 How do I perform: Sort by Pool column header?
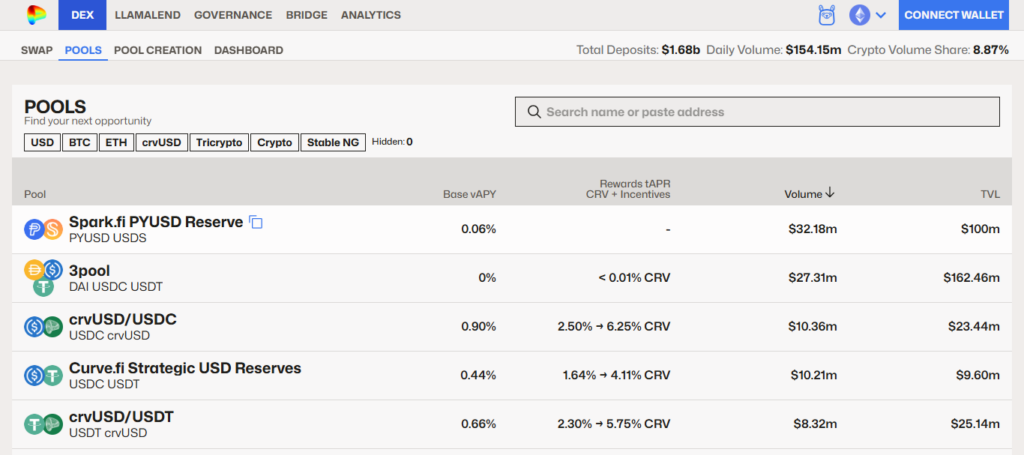tap(35, 194)
